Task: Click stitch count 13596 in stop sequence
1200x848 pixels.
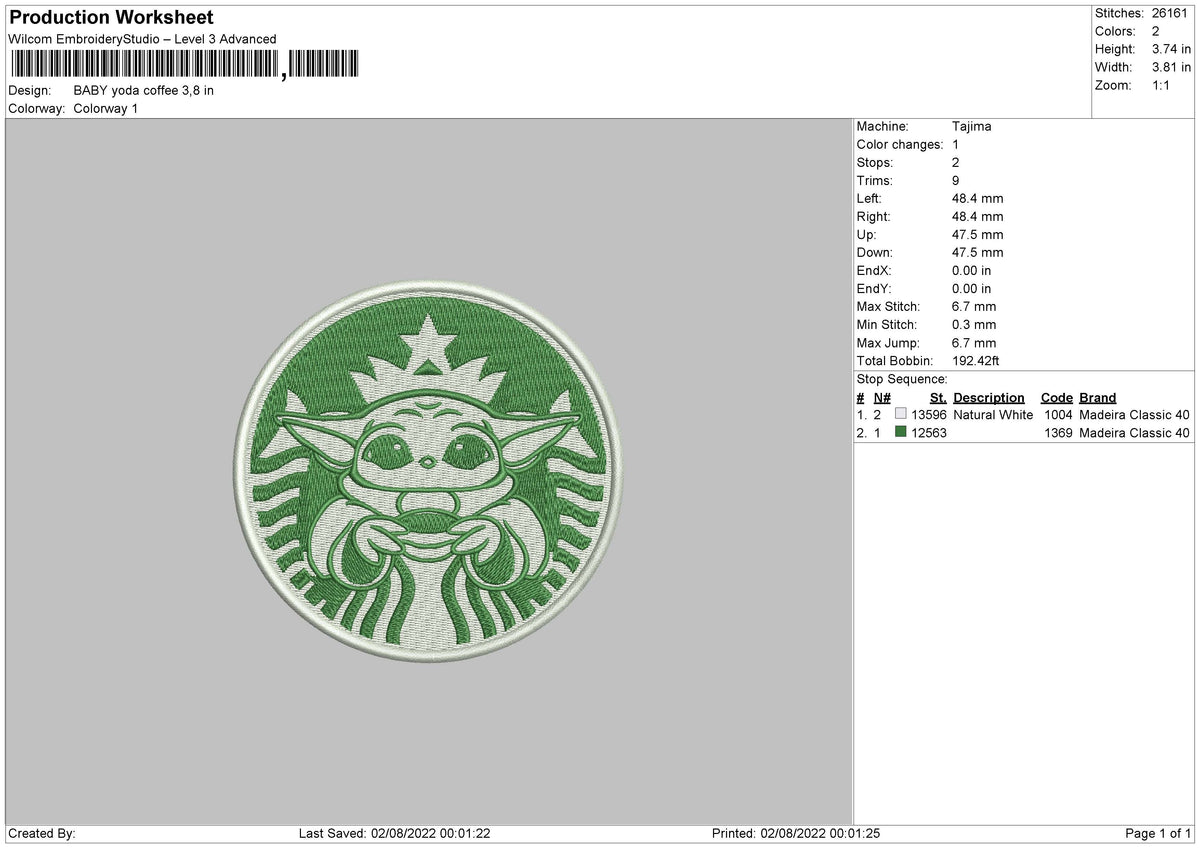Action: click(x=929, y=415)
